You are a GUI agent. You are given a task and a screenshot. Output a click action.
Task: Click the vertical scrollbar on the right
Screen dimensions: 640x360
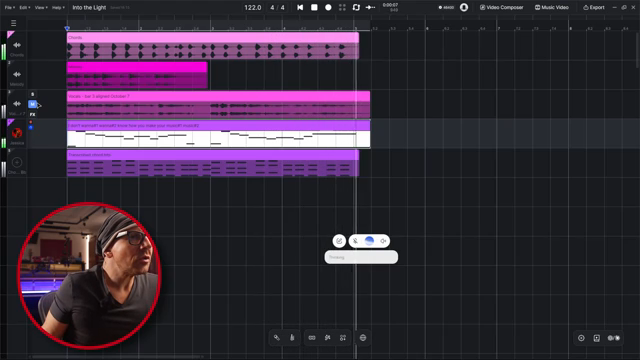coord(637,49)
